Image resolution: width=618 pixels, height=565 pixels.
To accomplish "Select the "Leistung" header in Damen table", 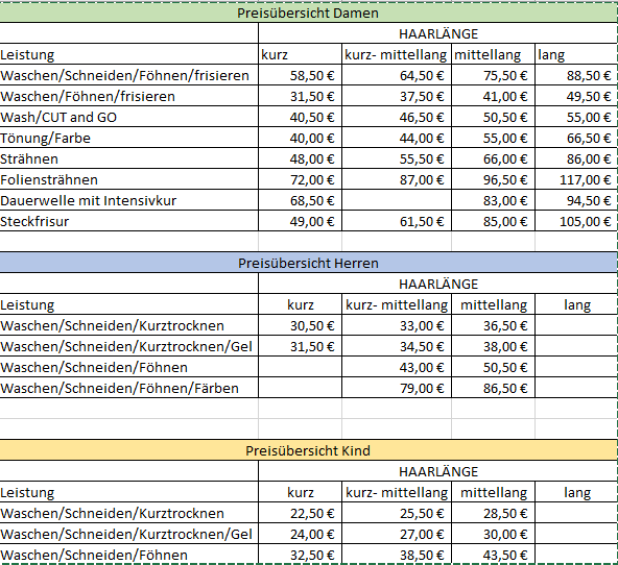I will click(28, 55).
